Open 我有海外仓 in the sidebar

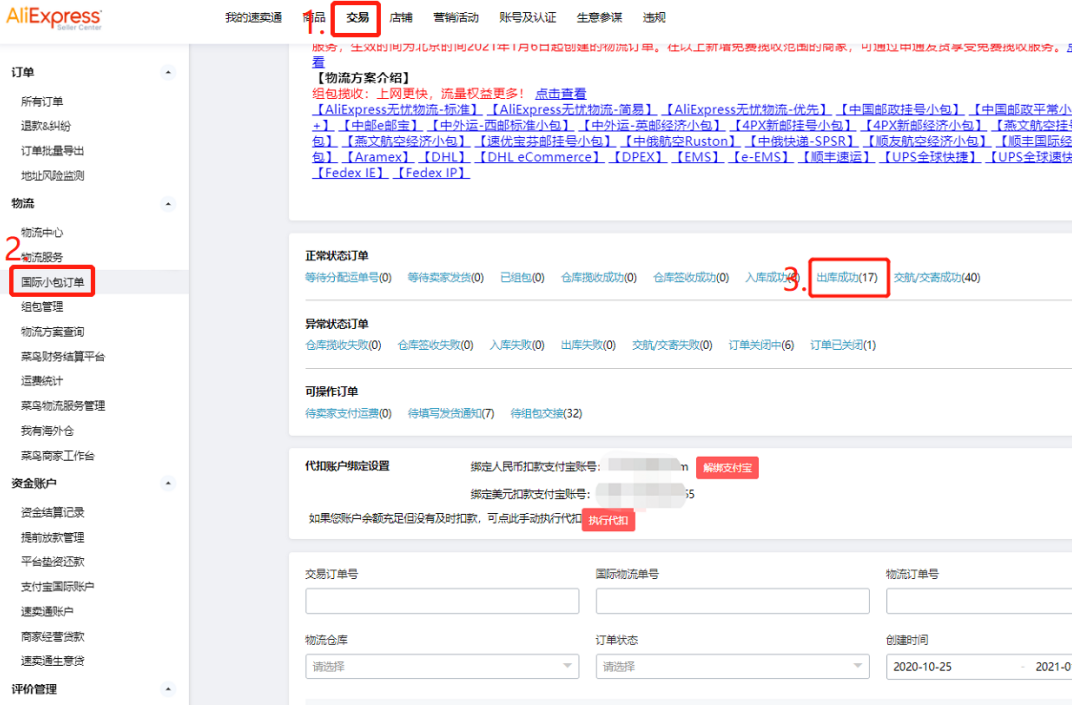[47, 431]
